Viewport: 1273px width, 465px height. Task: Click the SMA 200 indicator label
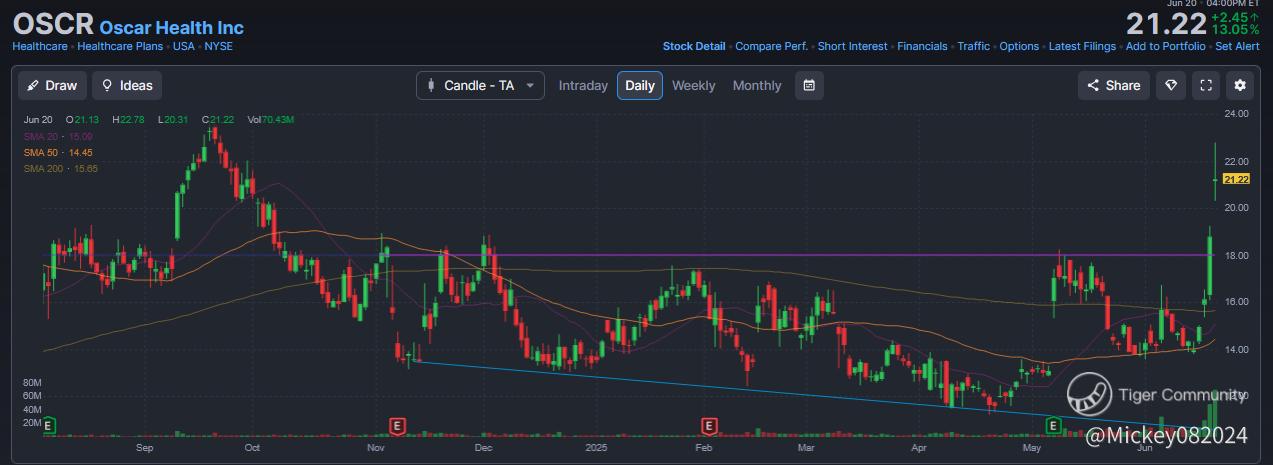click(x=61, y=169)
